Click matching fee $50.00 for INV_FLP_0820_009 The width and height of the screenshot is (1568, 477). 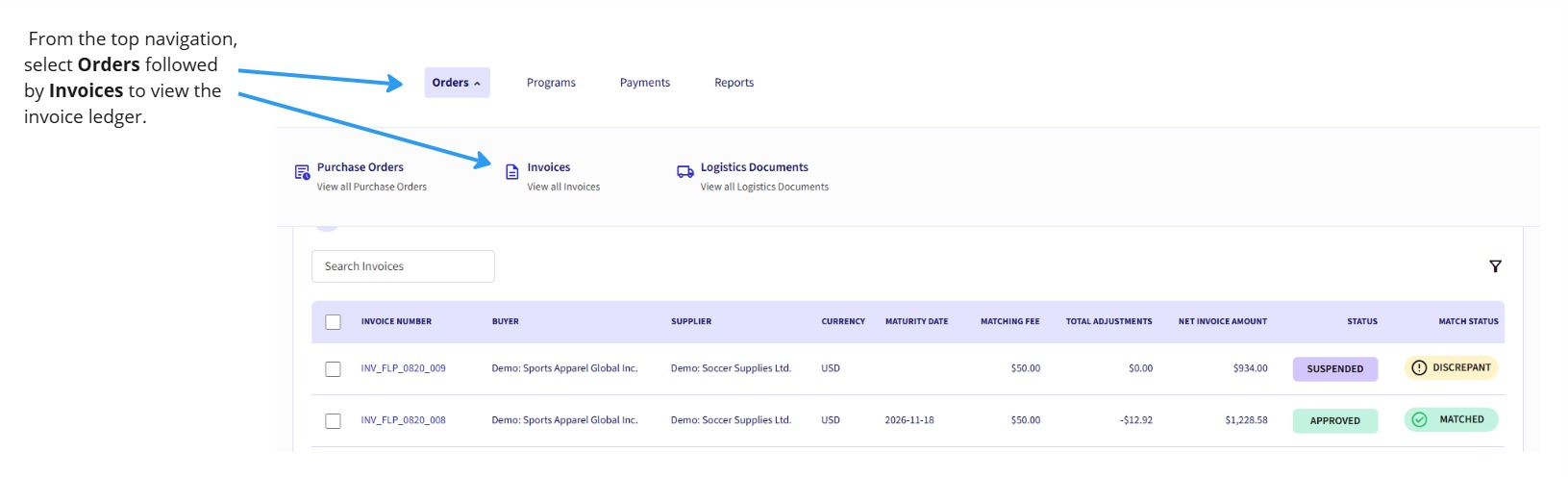coord(1025,368)
